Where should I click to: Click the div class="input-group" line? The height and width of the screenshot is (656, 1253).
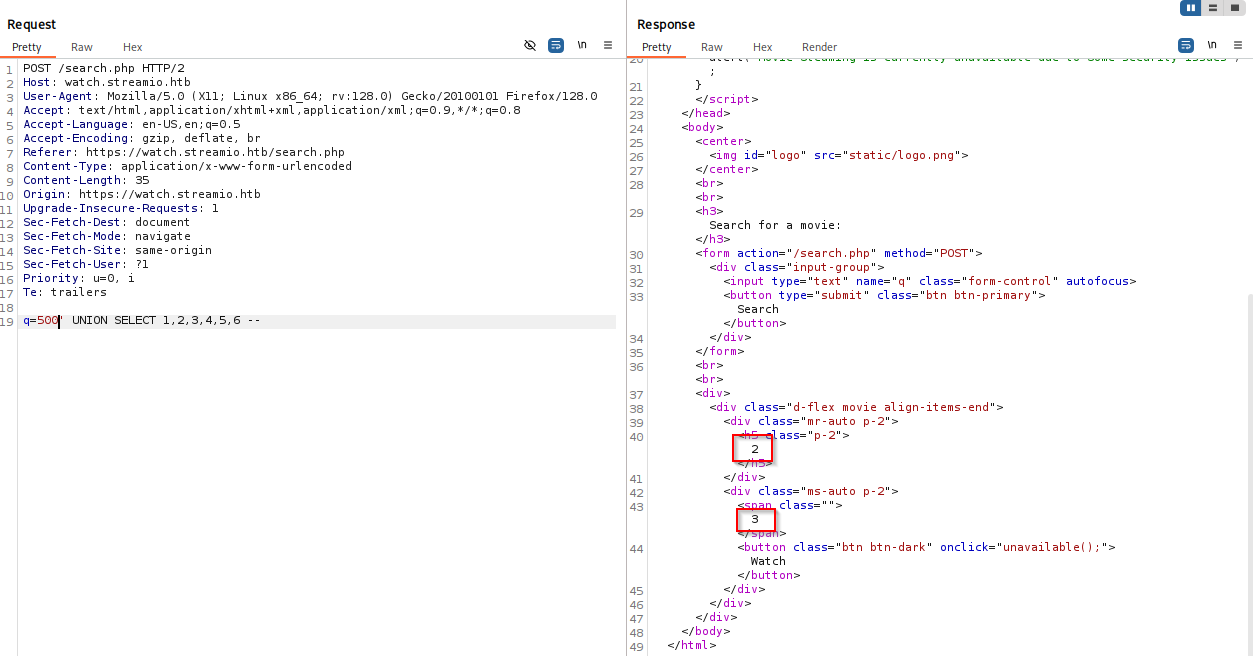(x=797, y=267)
